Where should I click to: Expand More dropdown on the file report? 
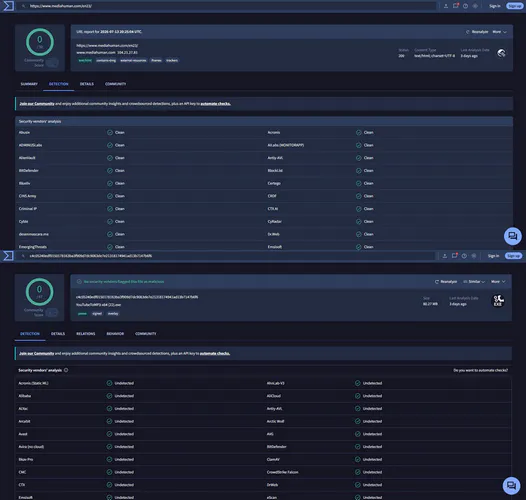498,282
